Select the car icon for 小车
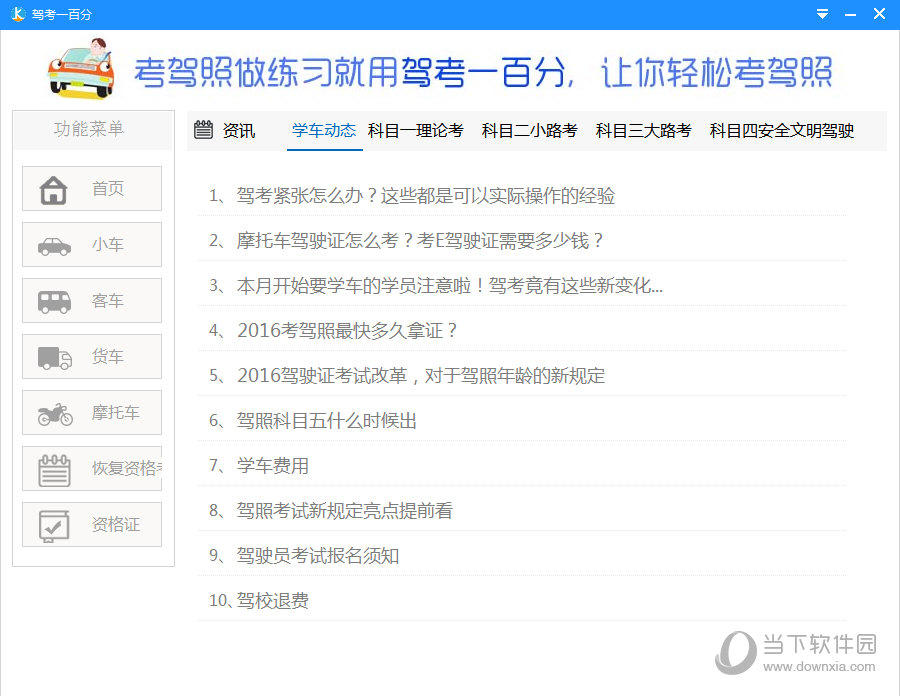This screenshot has height=696, width=900. 55,247
